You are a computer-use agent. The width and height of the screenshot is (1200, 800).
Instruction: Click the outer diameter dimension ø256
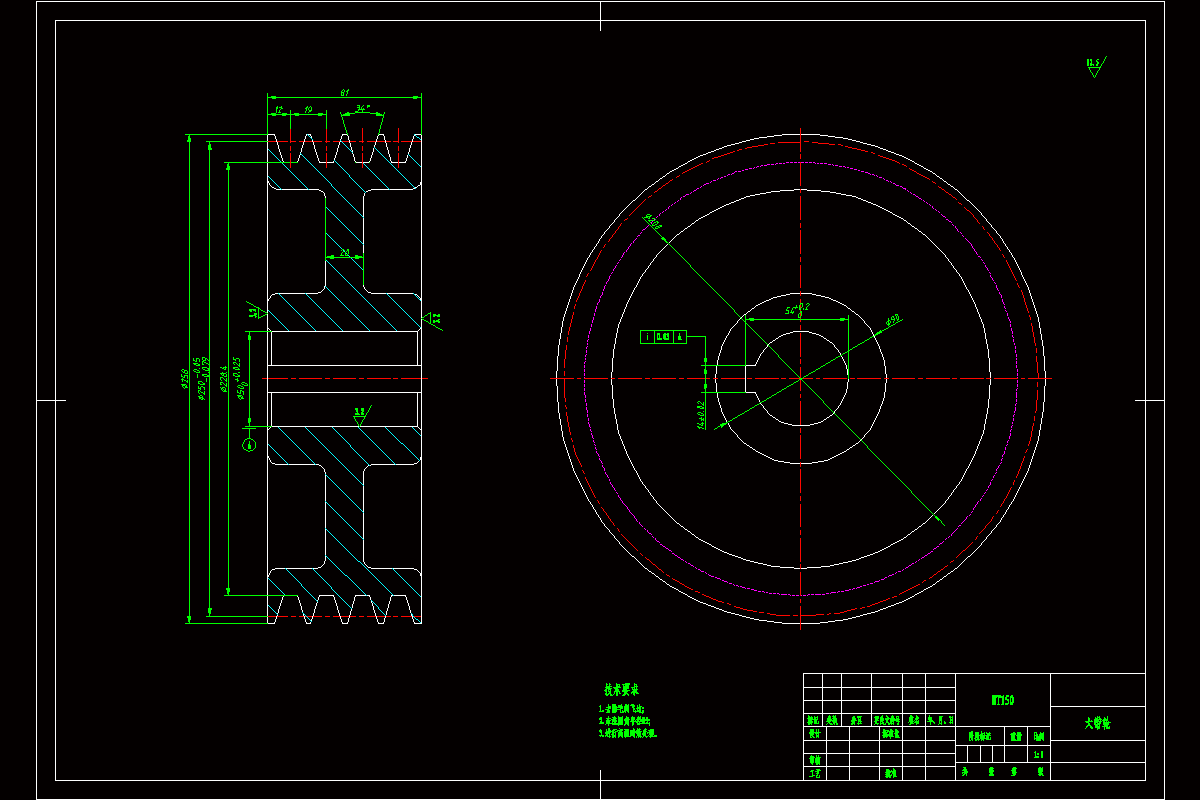pyautogui.click(x=185, y=379)
